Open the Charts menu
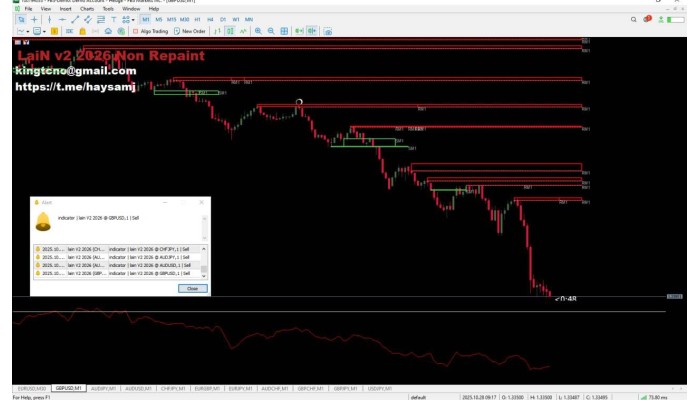The height and width of the screenshot is (400, 700). pos(87,8)
